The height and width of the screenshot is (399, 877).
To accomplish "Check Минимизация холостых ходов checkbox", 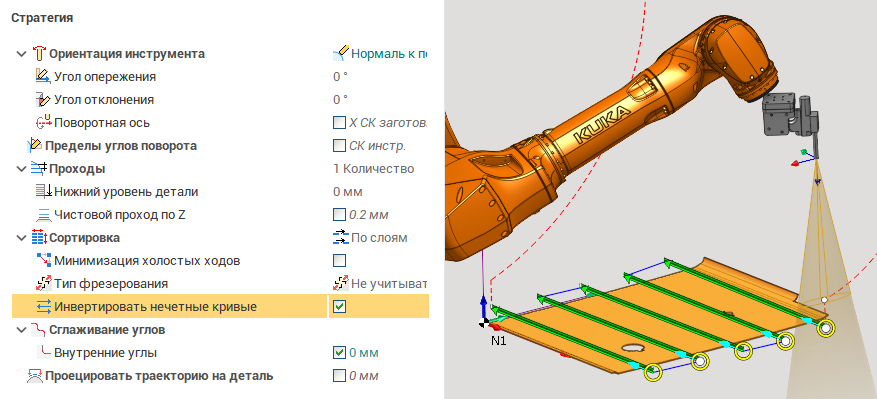I will point(339,260).
